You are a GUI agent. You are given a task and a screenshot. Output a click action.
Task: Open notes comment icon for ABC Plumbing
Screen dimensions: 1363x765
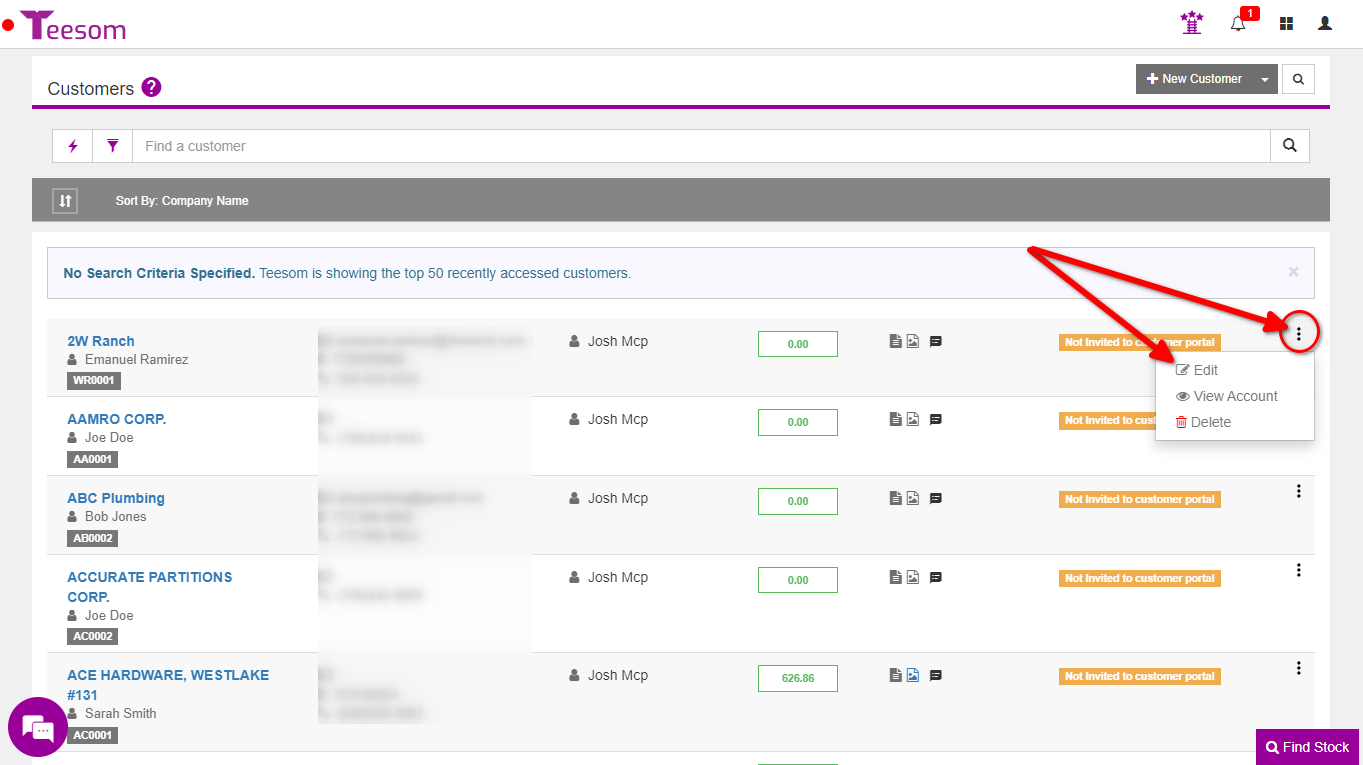tap(936, 498)
